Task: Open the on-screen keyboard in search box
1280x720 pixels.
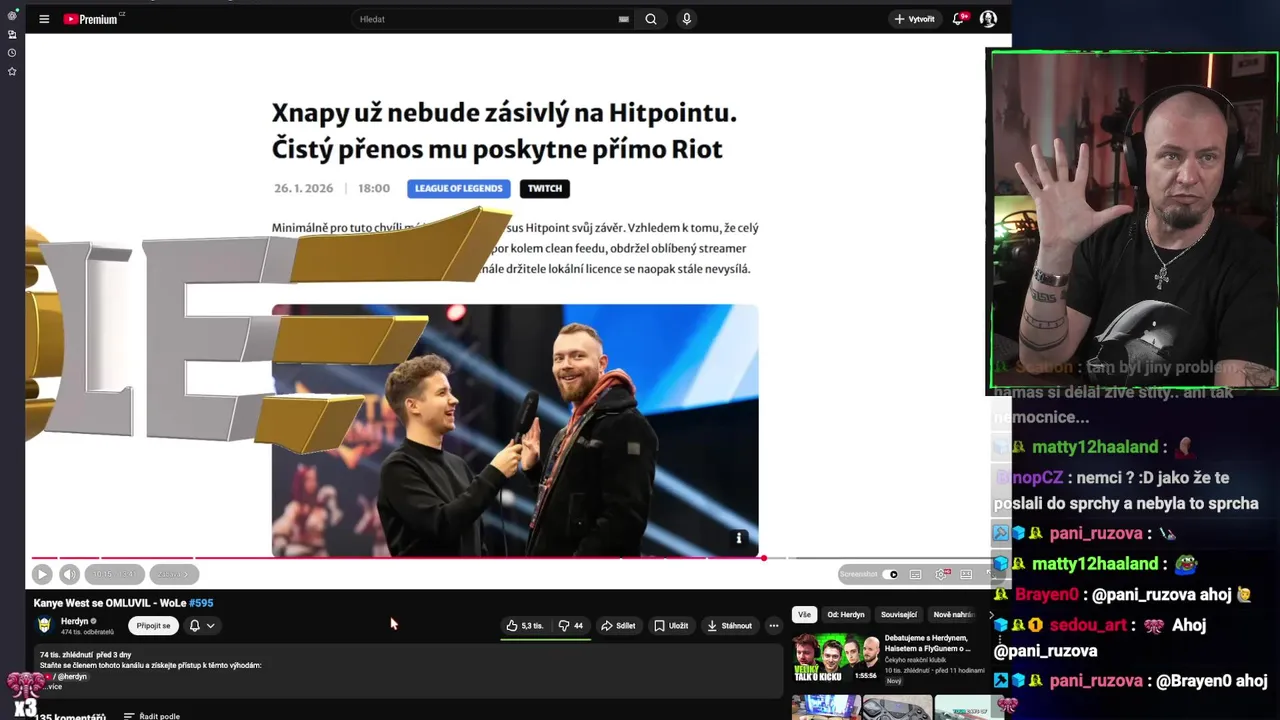Action: 624,19
